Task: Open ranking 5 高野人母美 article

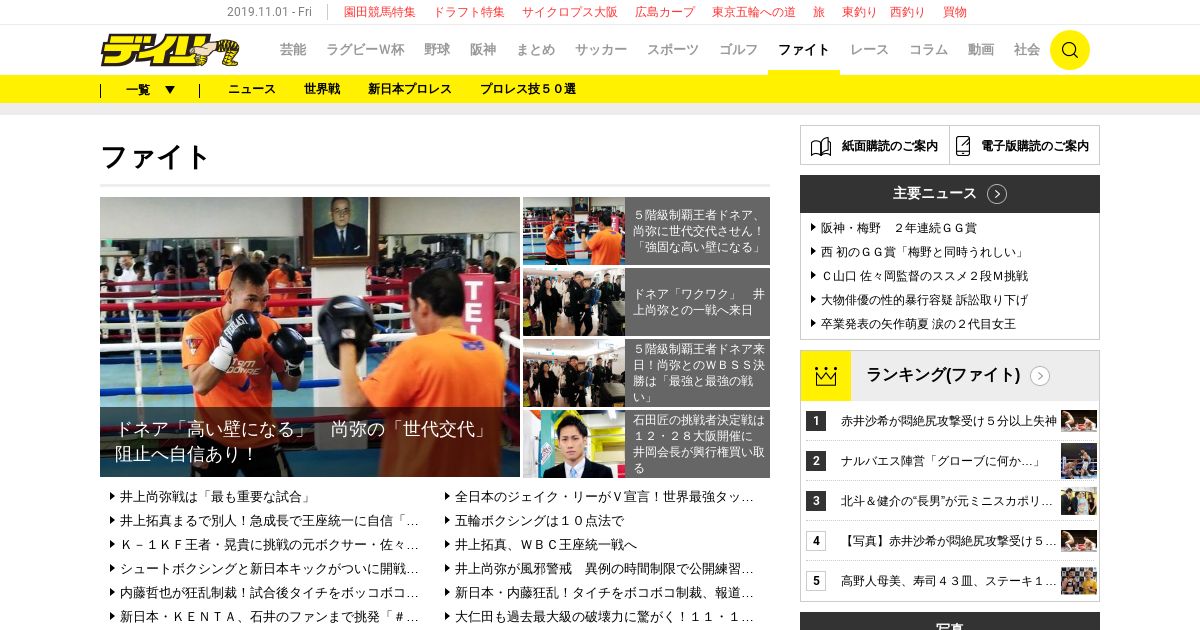Action: [948, 581]
